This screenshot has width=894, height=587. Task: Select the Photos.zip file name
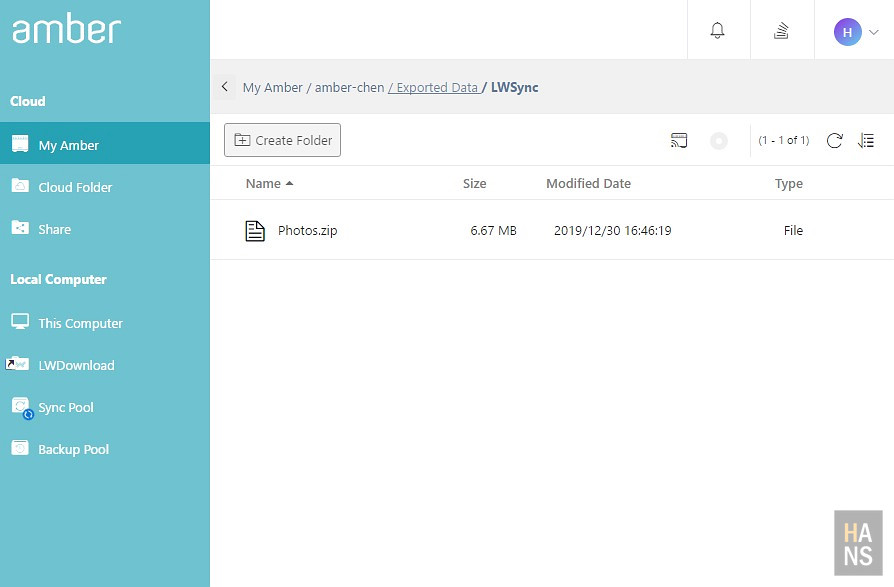[x=307, y=230]
